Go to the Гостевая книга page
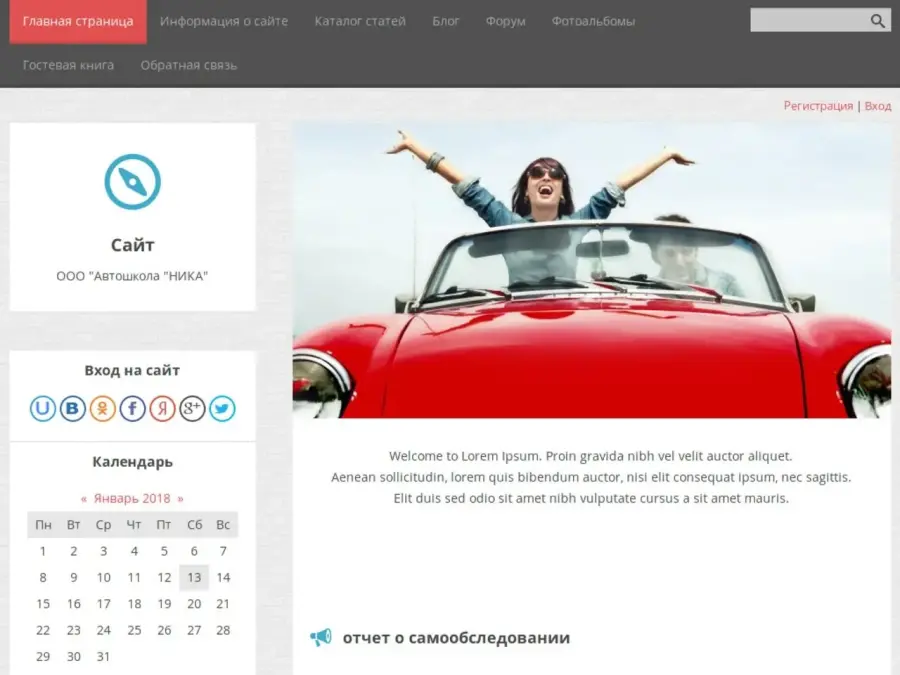900x675 pixels. (68, 65)
